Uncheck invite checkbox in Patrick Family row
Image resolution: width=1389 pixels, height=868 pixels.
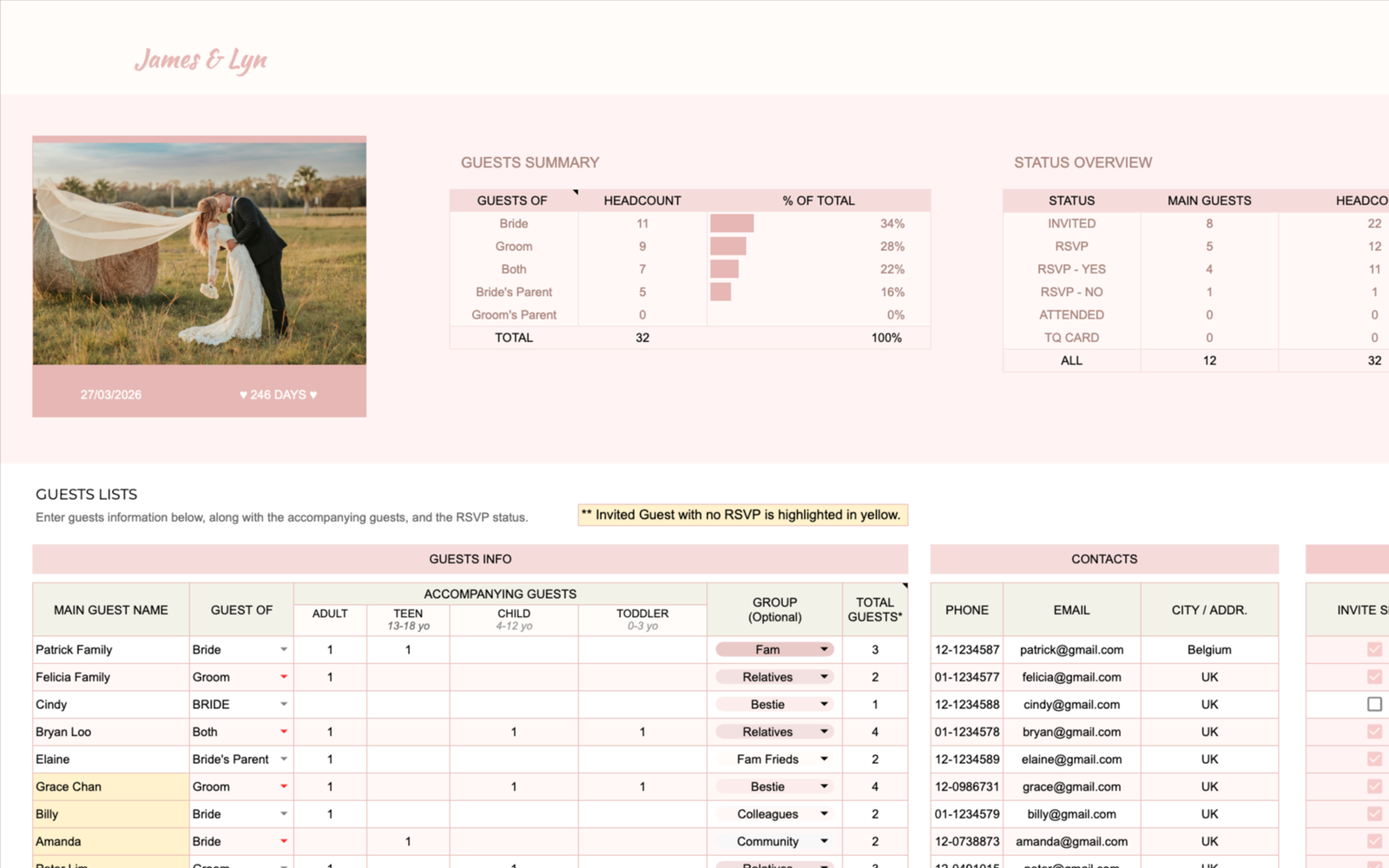[x=1374, y=649]
